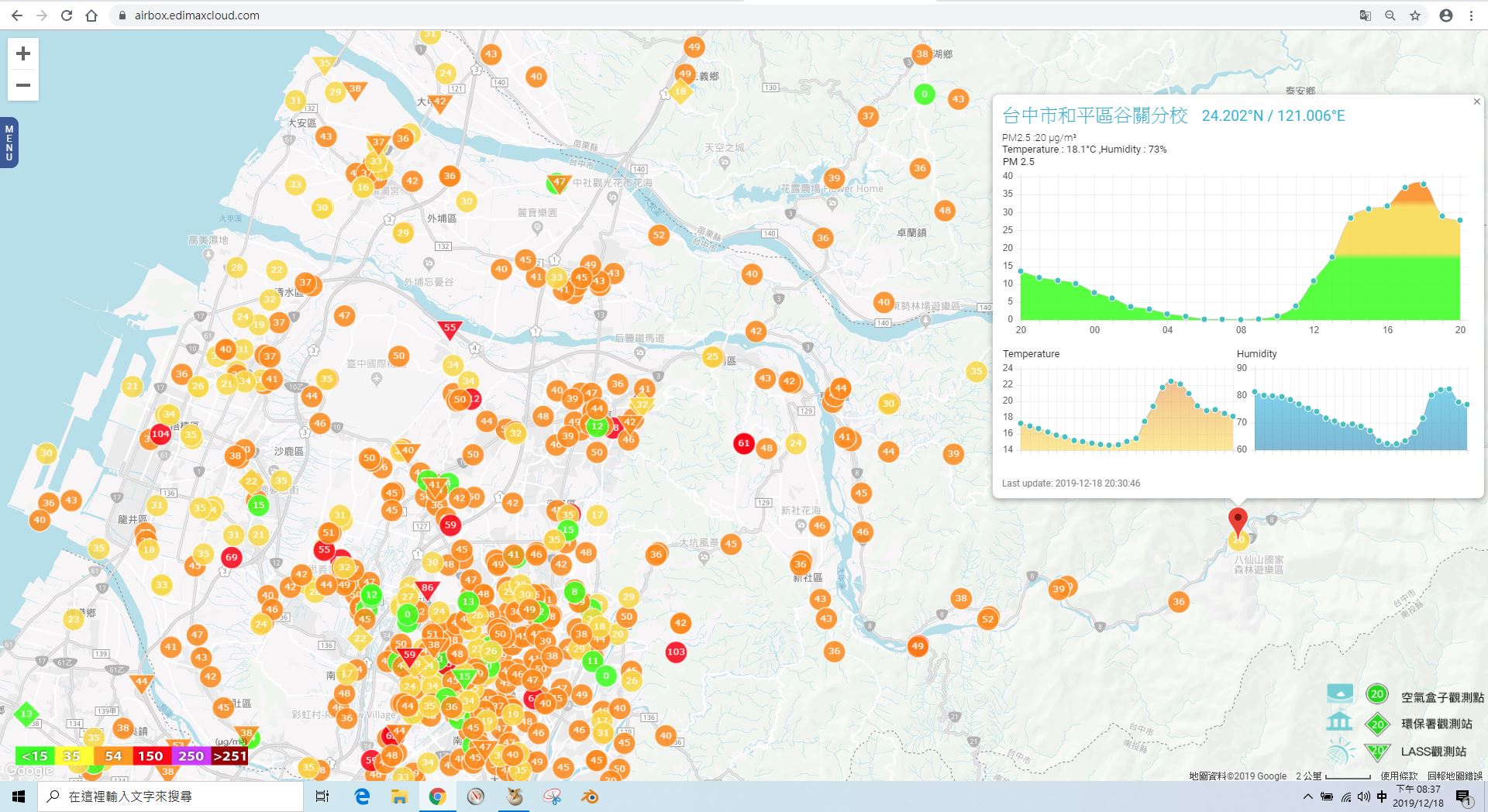This screenshot has width=1488, height=812.
Task: Click the purple 250 legend swatch
Action: [191, 756]
